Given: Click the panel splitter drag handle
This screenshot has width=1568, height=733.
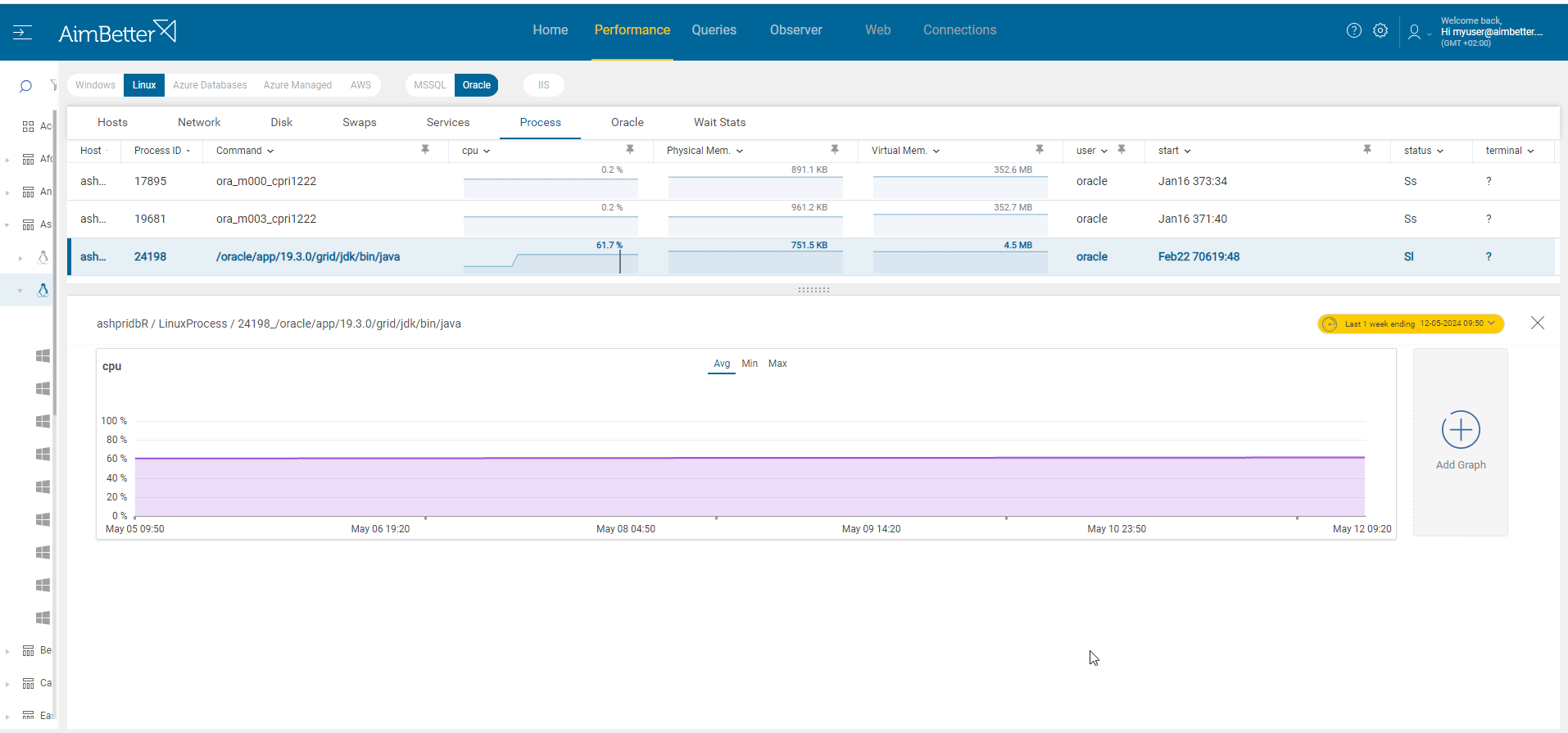Looking at the screenshot, I should tap(813, 290).
